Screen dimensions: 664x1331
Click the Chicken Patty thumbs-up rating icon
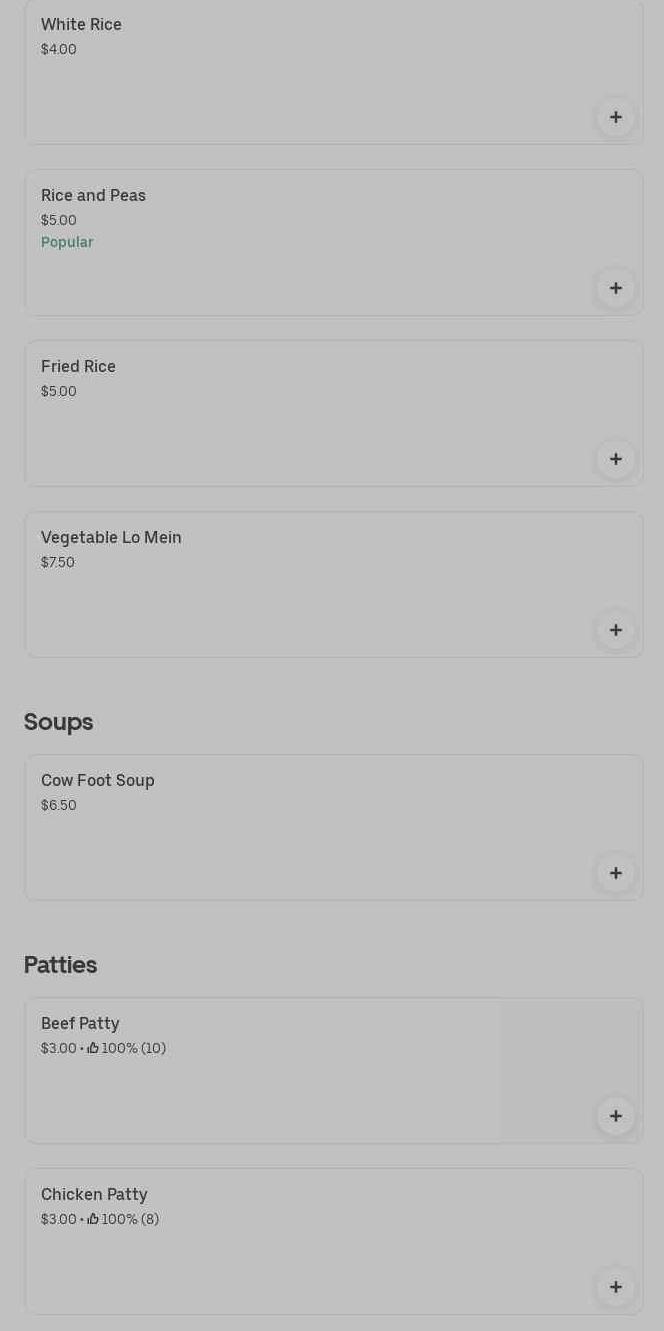click(93, 1219)
